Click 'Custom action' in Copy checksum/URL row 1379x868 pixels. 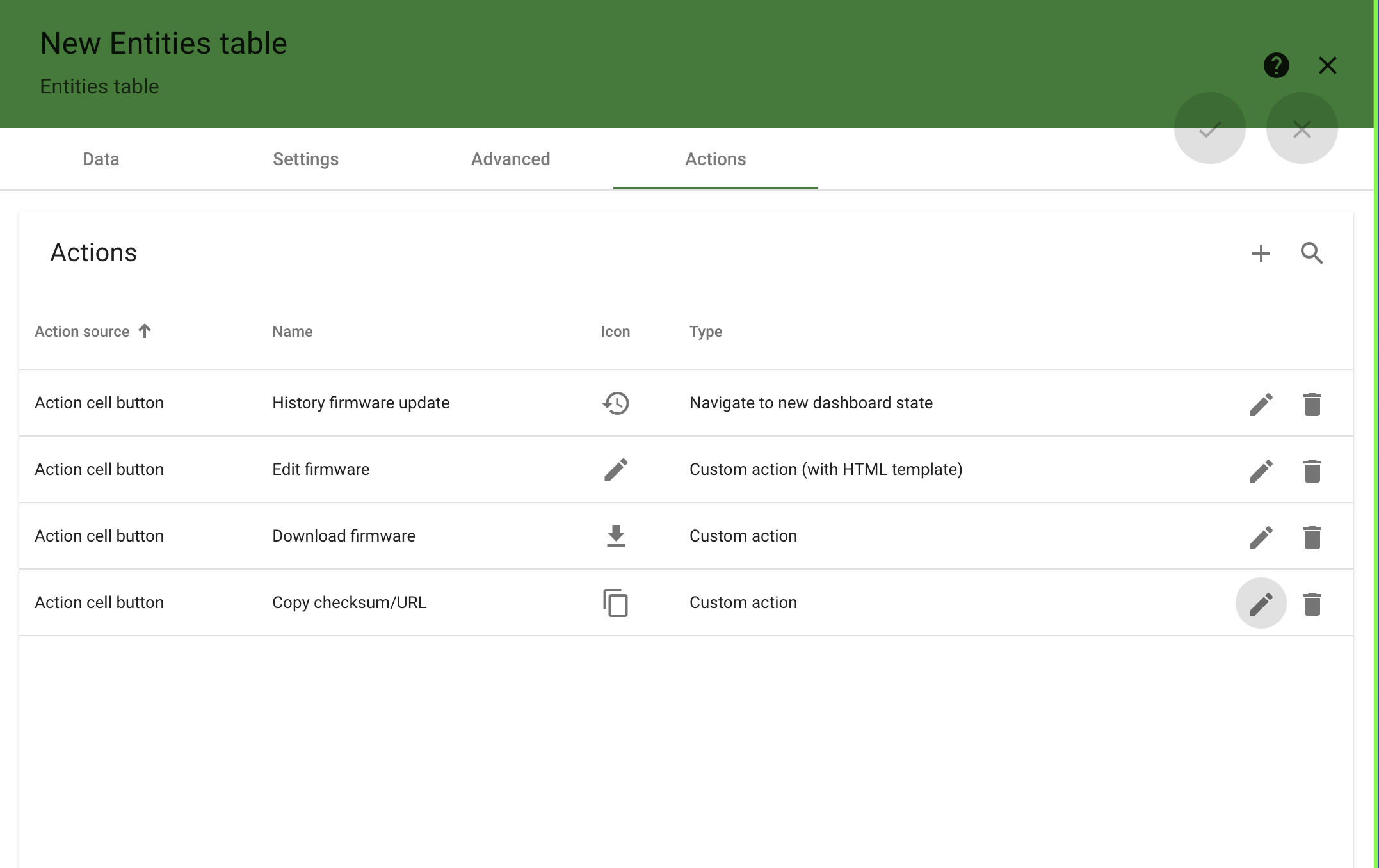tap(743, 602)
